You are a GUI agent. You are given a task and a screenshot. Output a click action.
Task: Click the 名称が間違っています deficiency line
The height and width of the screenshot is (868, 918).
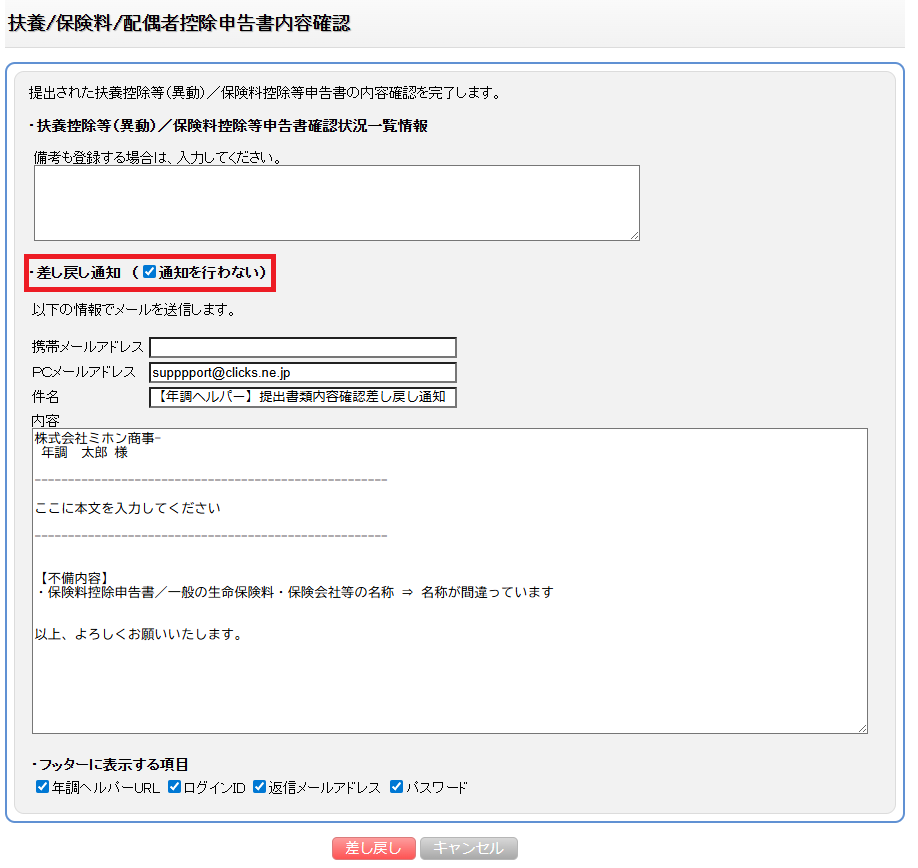[294, 592]
